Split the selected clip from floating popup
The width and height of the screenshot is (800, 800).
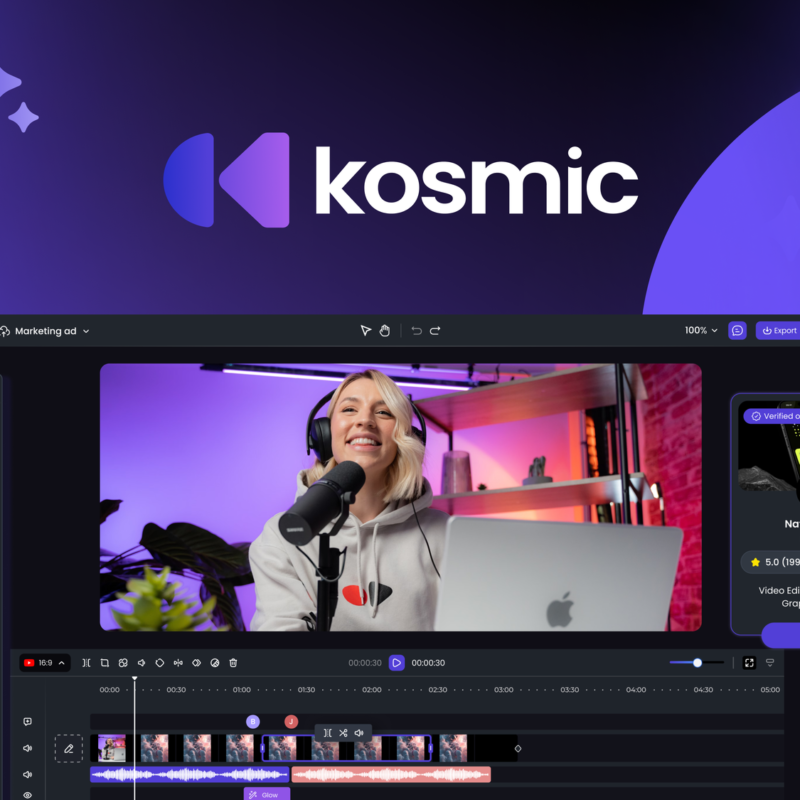pos(328,733)
